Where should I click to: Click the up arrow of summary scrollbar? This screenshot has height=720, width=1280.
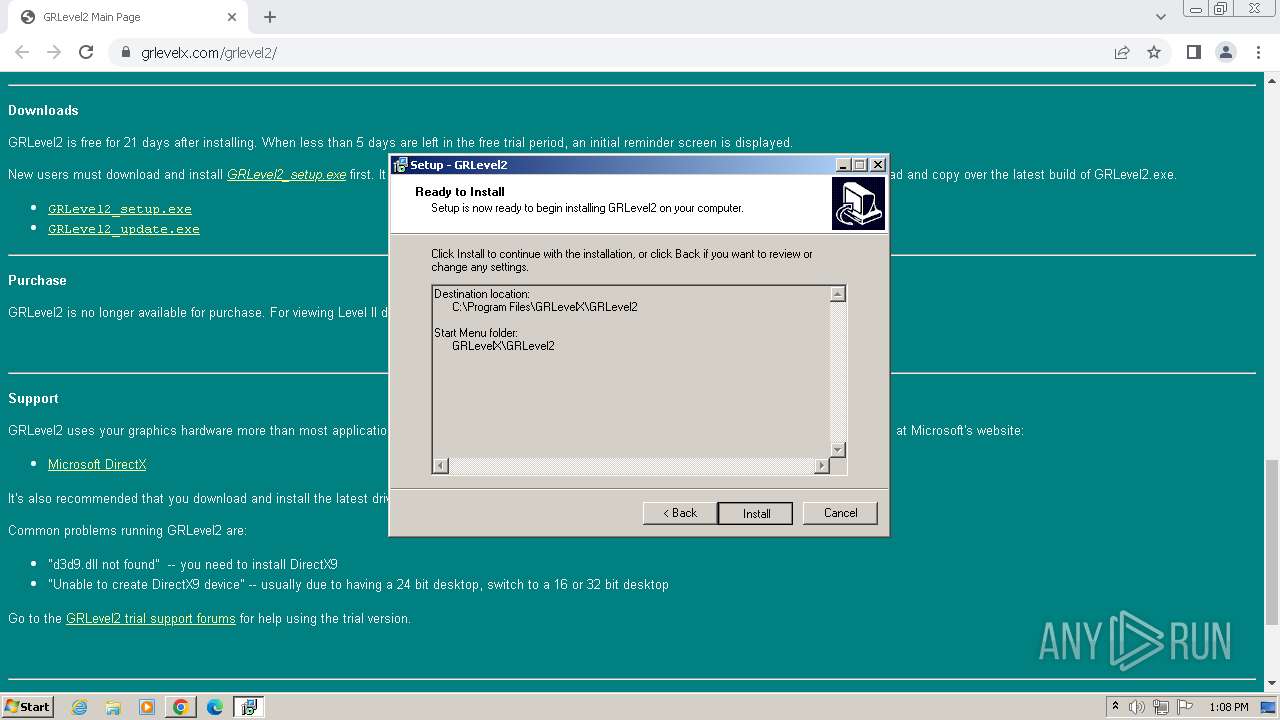click(x=838, y=294)
